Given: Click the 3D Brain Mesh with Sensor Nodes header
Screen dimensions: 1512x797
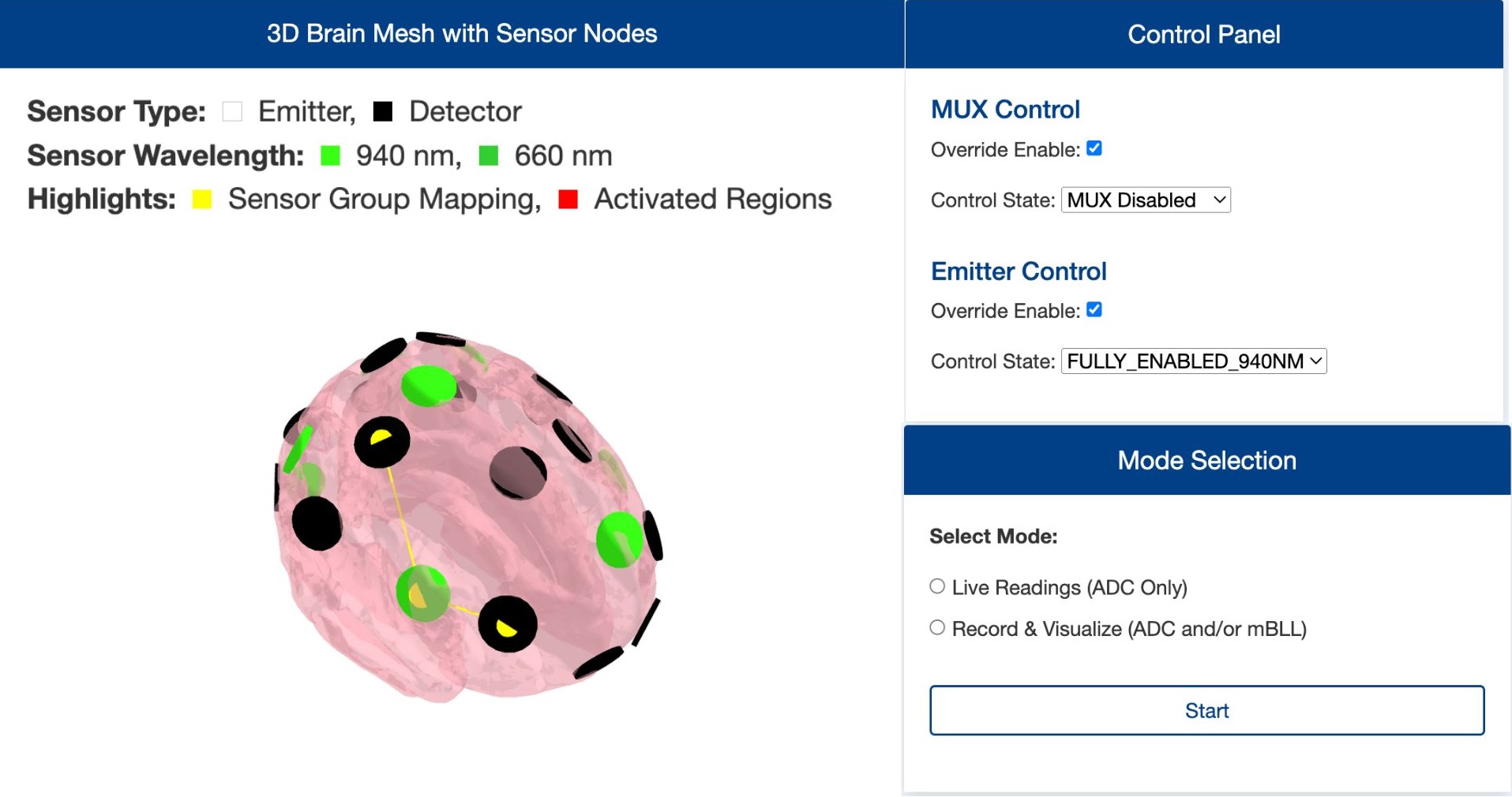Looking at the screenshot, I should [462, 34].
